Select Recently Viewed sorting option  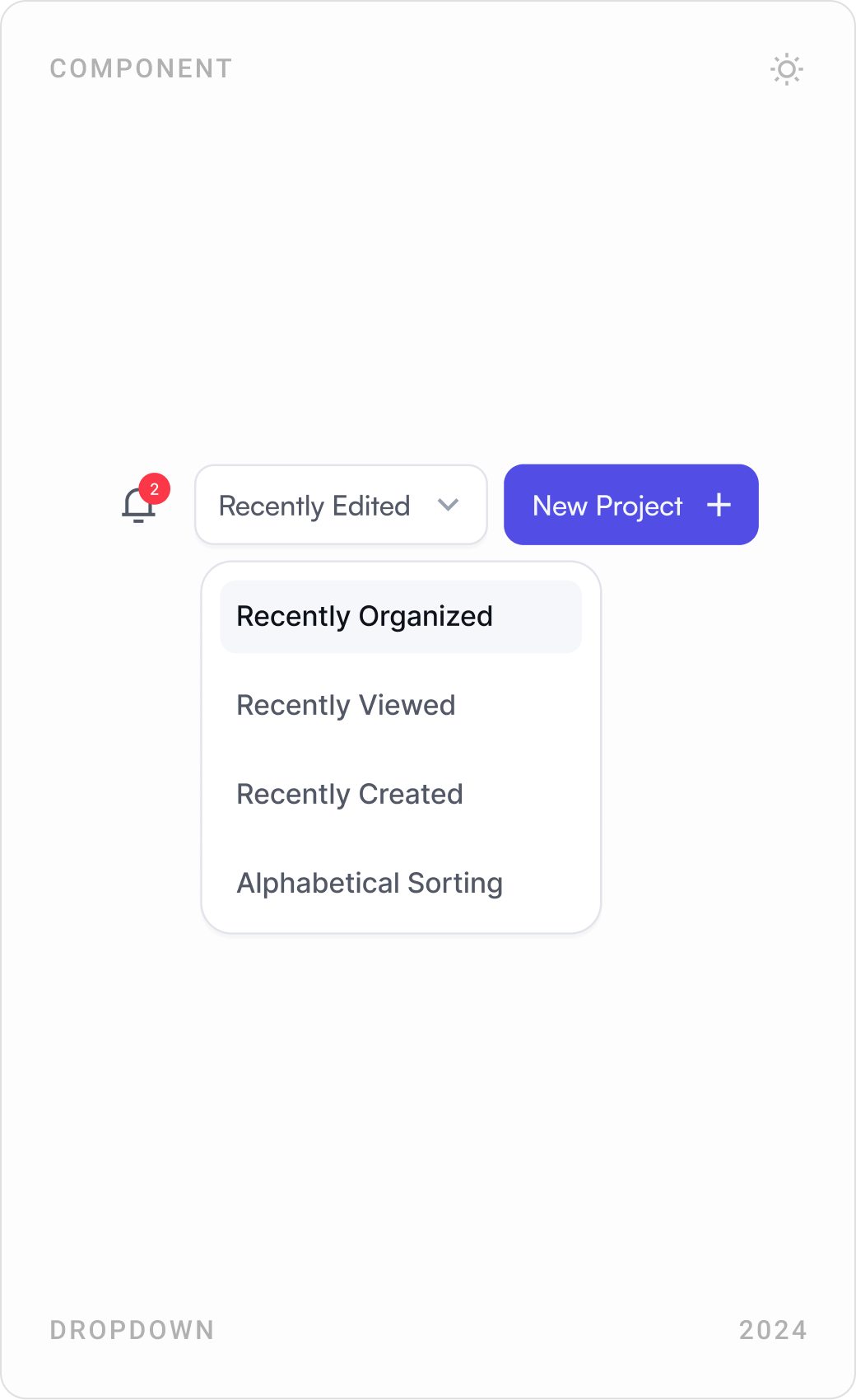[346, 705]
